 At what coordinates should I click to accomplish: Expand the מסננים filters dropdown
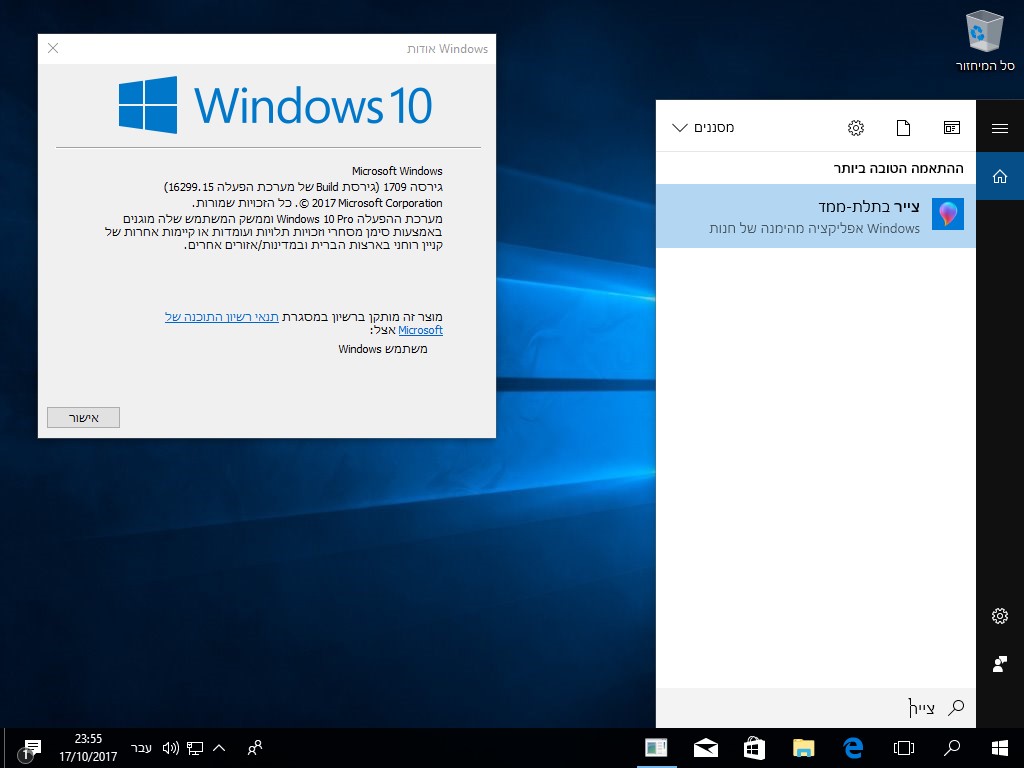pos(703,127)
